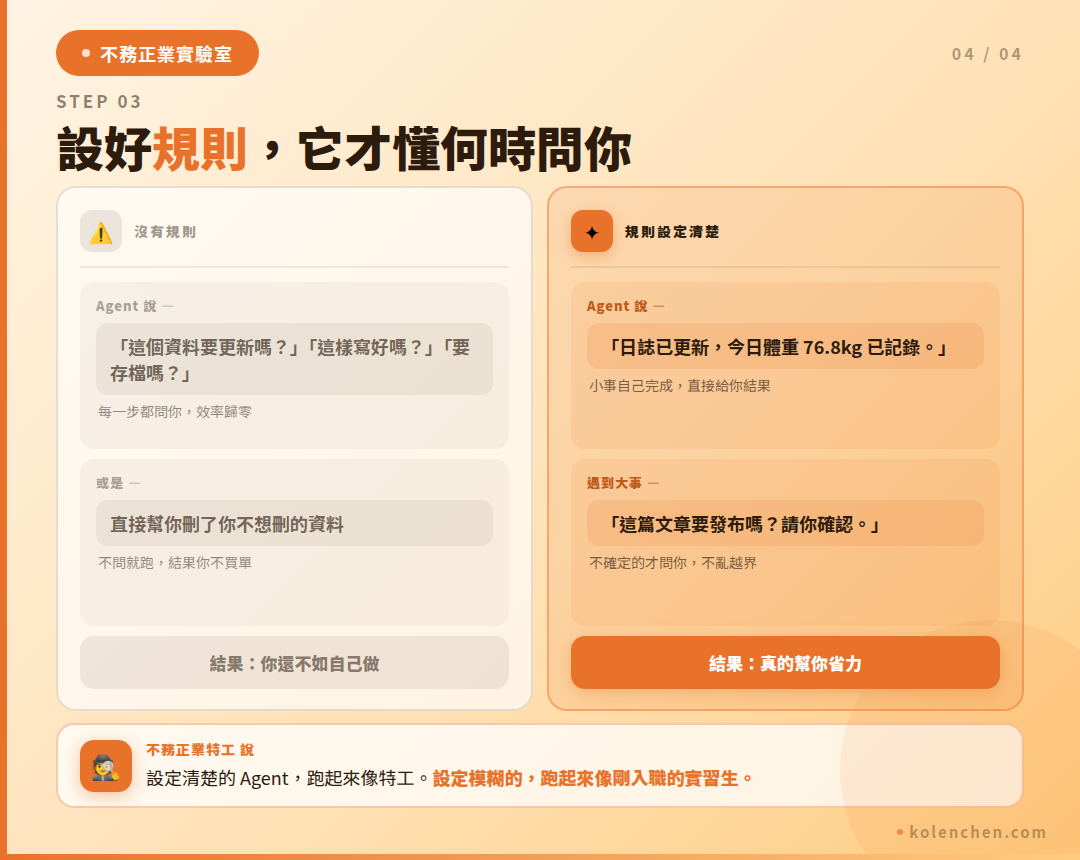Click the caption 不問就跑，結果你不買單
The height and width of the screenshot is (860, 1080).
tap(175, 563)
